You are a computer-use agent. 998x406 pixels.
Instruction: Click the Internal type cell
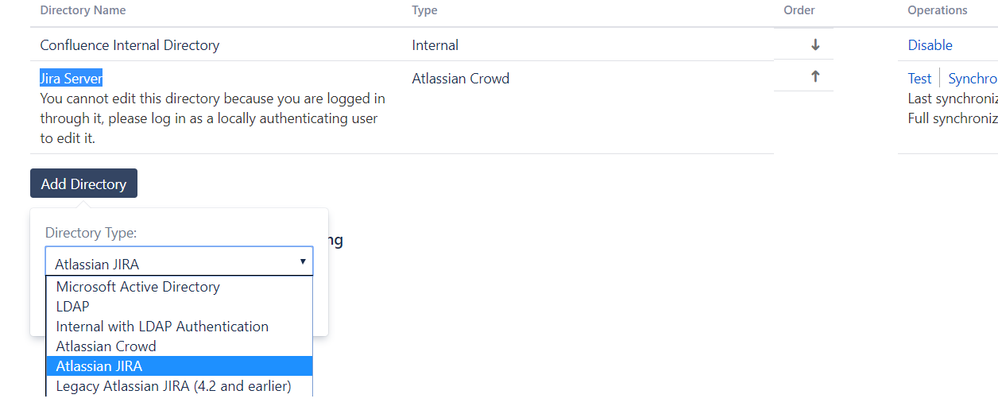435,45
